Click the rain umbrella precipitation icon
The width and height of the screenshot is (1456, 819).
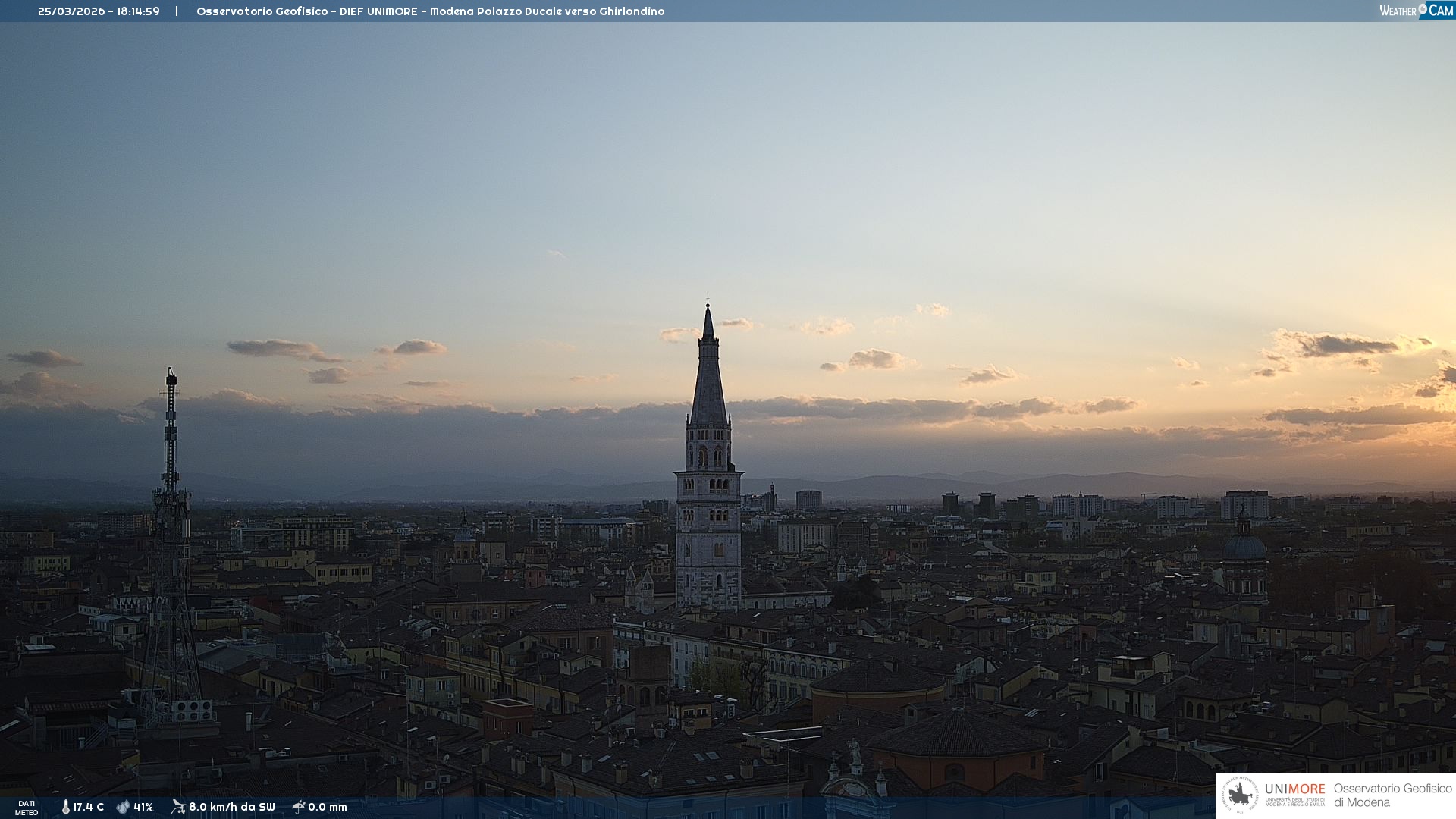click(298, 807)
